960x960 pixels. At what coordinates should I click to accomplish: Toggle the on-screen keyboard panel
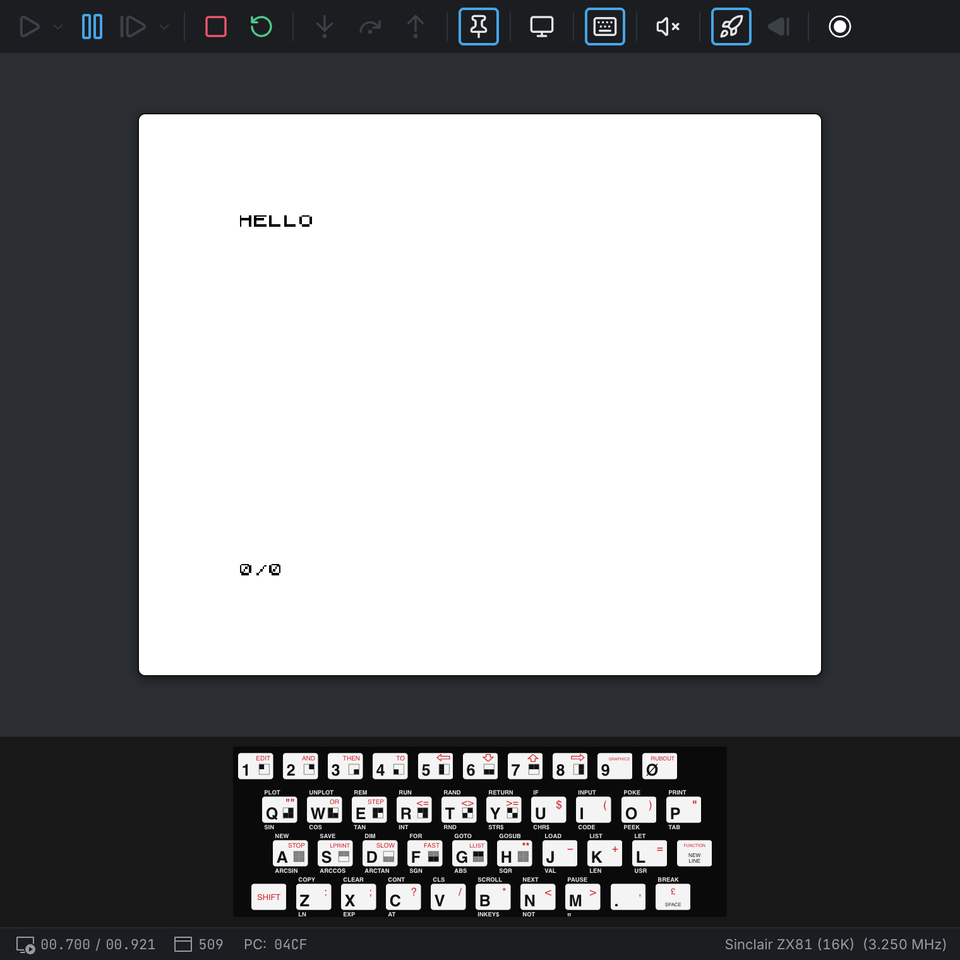(x=605, y=26)
